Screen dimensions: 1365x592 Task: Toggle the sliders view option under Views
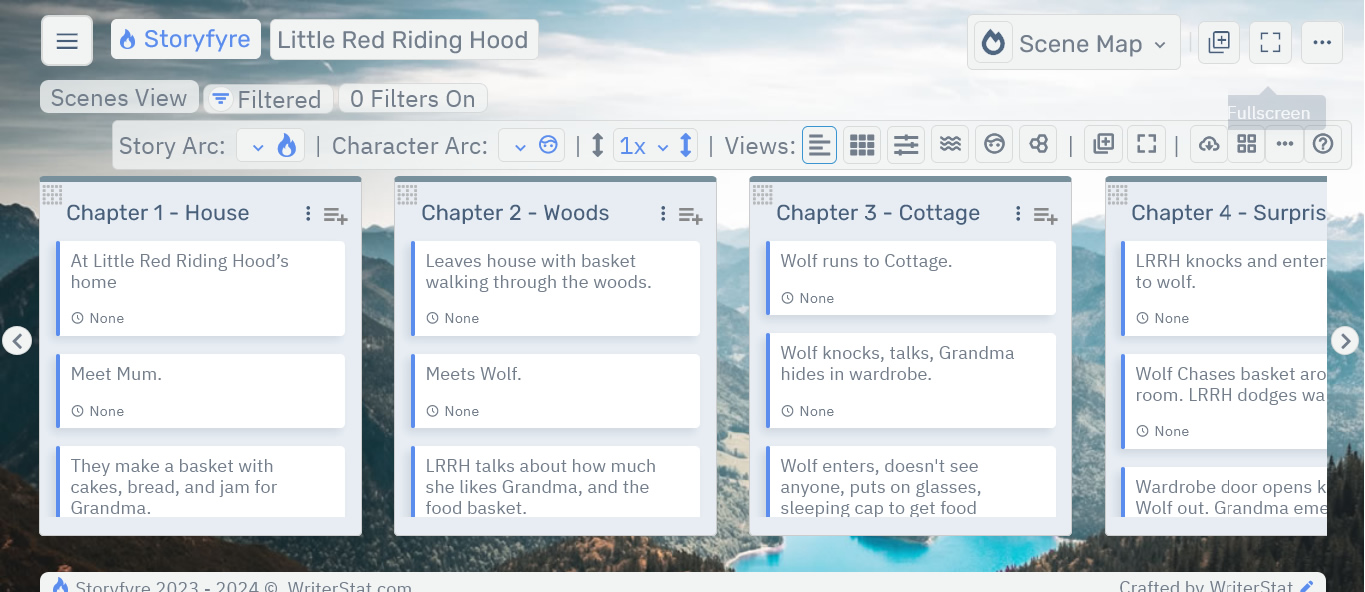click(x=905, y=144)
